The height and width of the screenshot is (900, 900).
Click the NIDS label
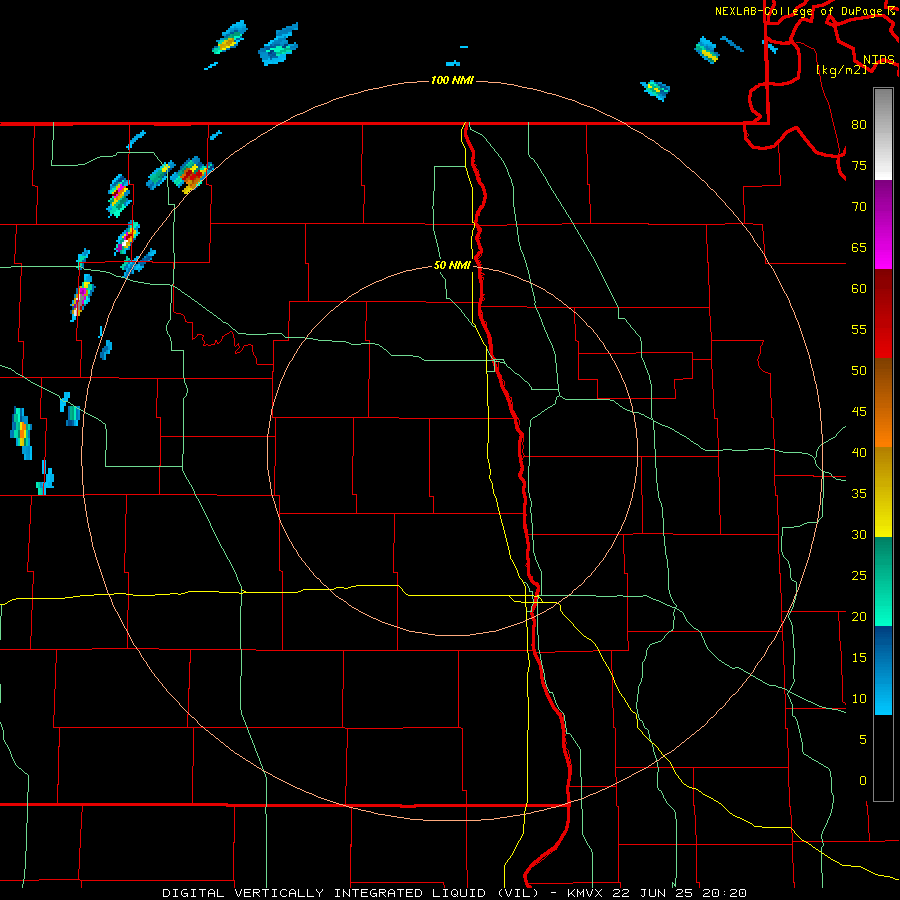pos(878,60)
